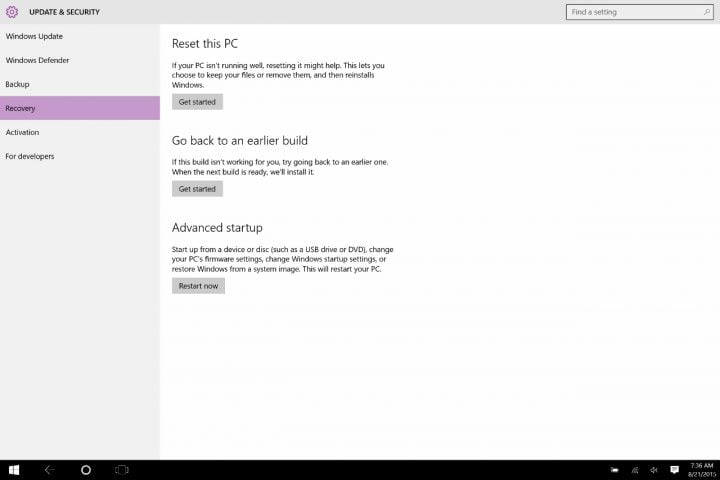Click Get started under Reset this PC
This screenshot has width=720, height=480.
[x=197, y=102]
